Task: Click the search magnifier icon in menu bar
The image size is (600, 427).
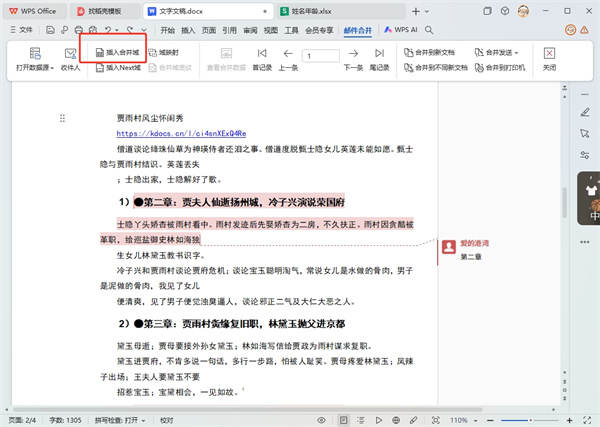Action: click(x=429, y=30)
